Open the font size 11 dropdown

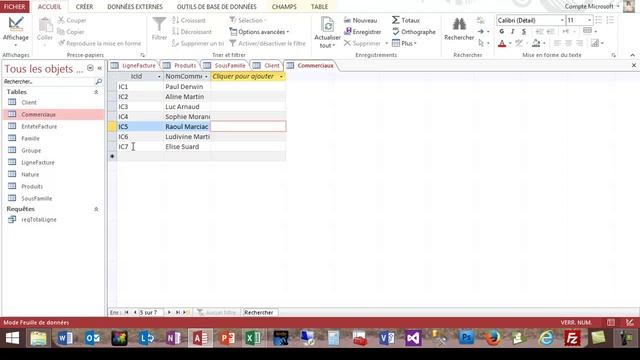(x=589, y=20)
